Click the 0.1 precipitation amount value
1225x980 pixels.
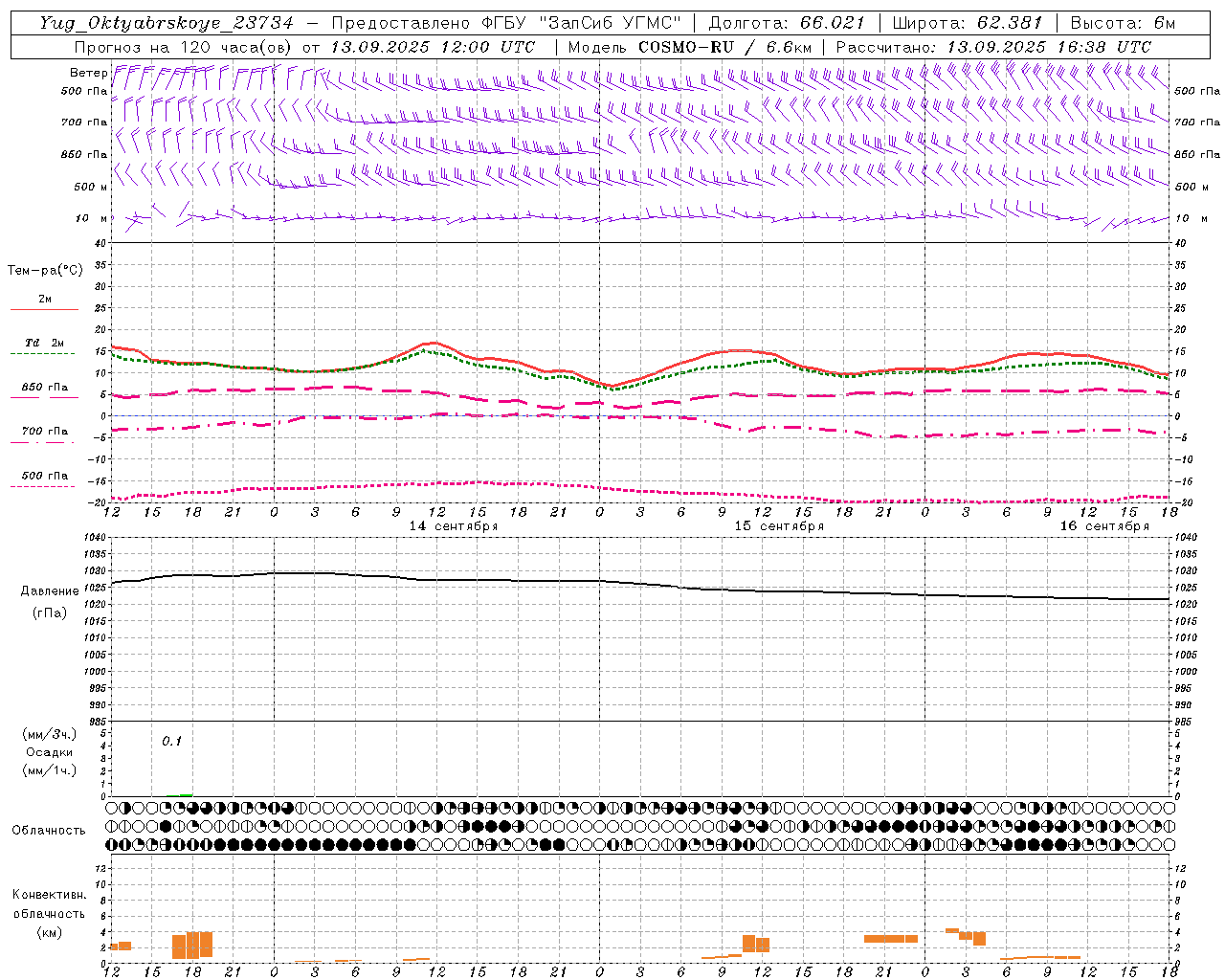click(x=171, y=741)
